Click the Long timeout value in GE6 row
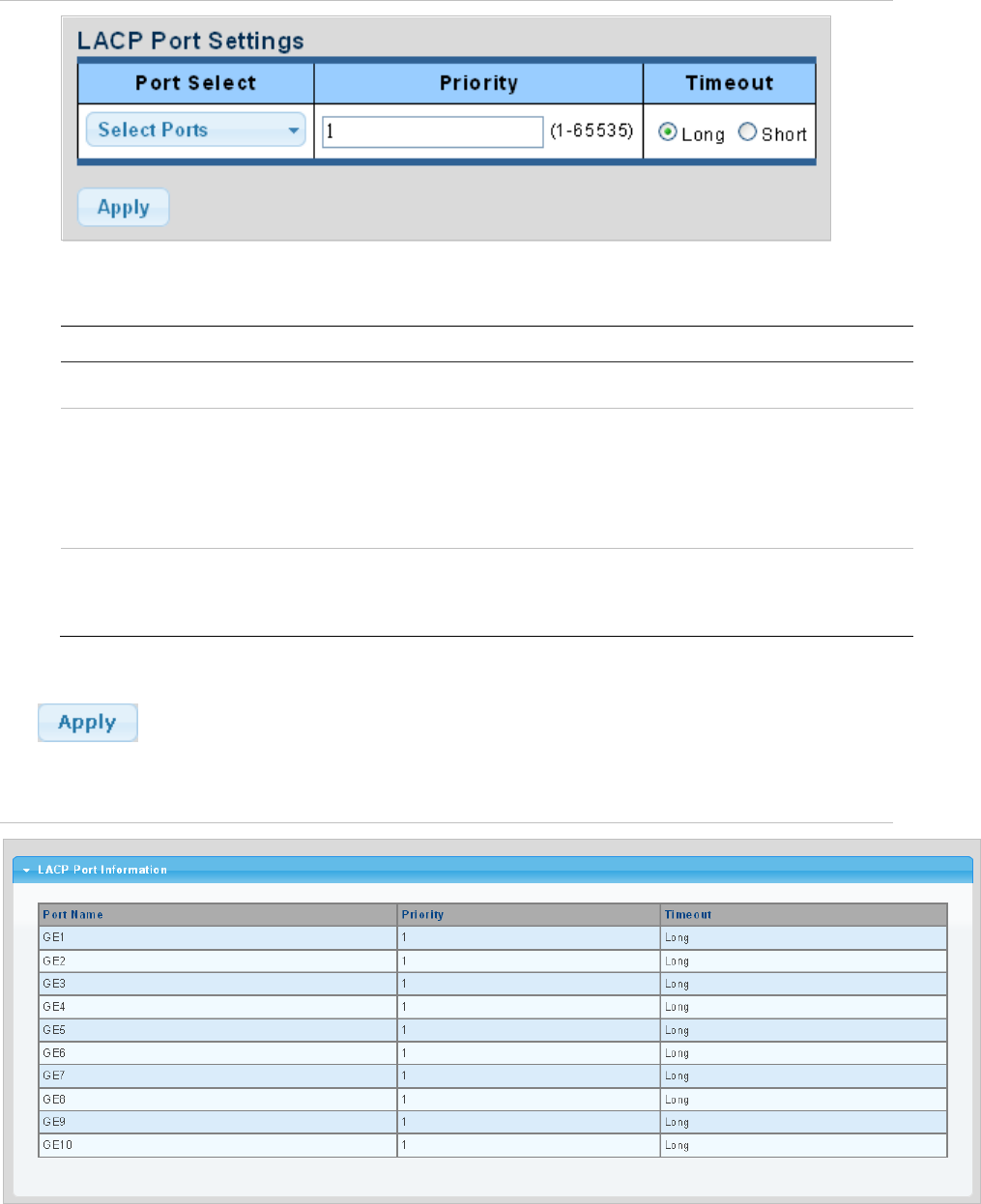 point(677,1053)
